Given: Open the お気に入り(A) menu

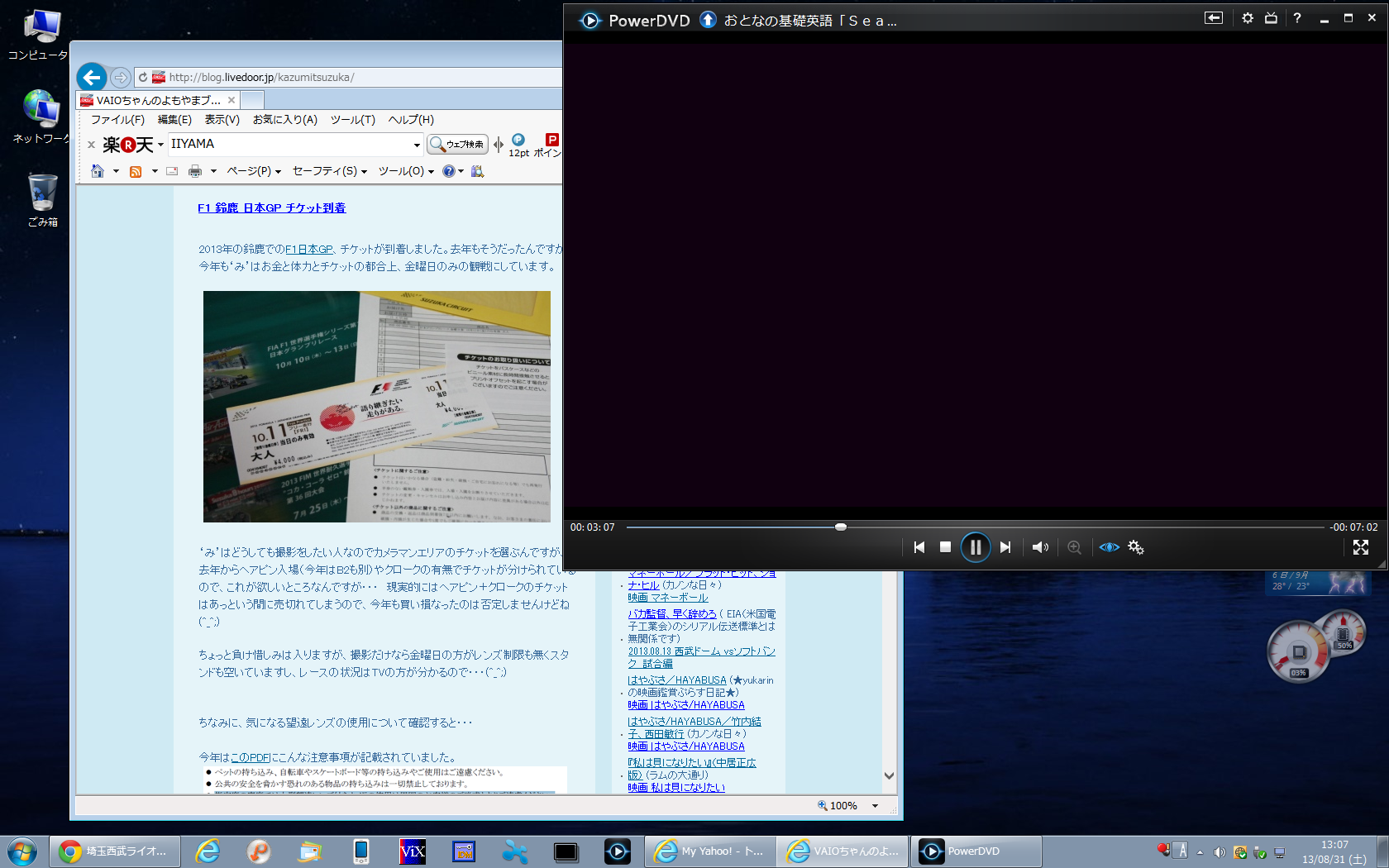Looking at the screenshot, I should click(285, 120).
